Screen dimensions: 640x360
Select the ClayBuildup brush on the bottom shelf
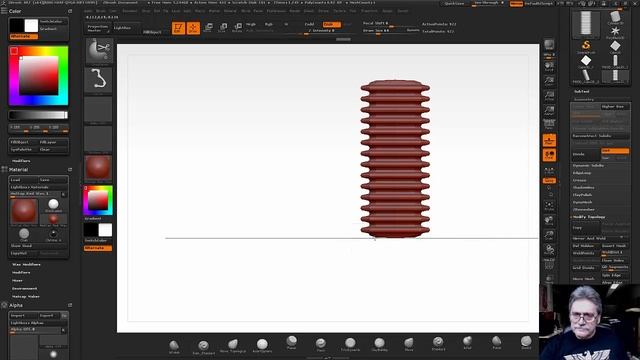coord(379,344)
